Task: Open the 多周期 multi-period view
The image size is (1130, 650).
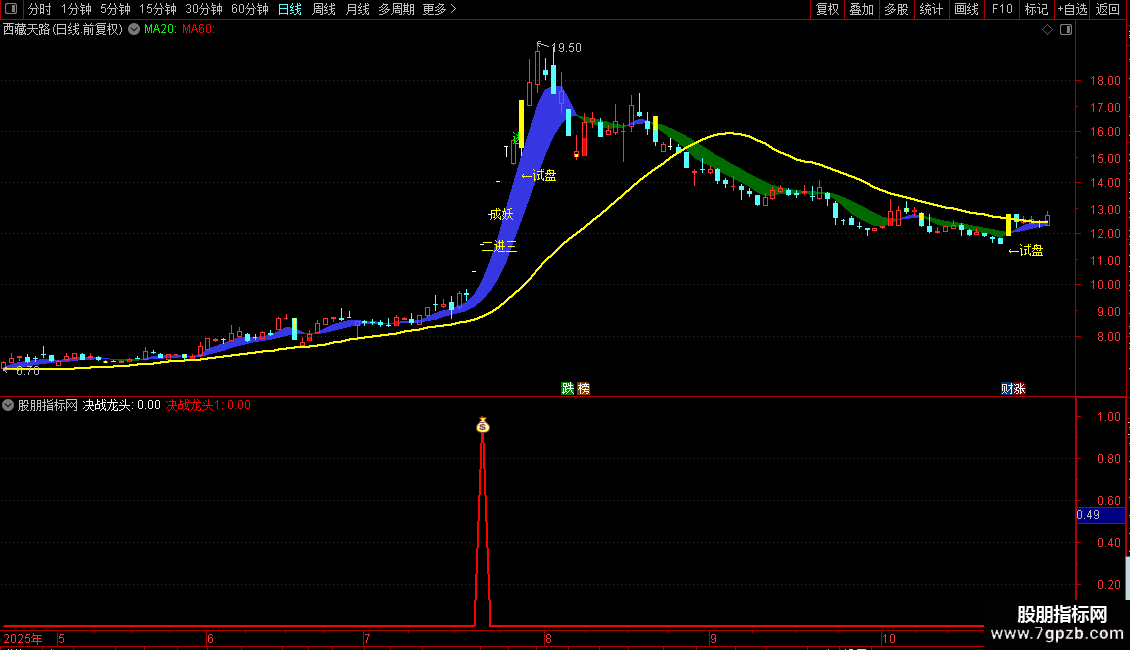Action: [396, 9]
